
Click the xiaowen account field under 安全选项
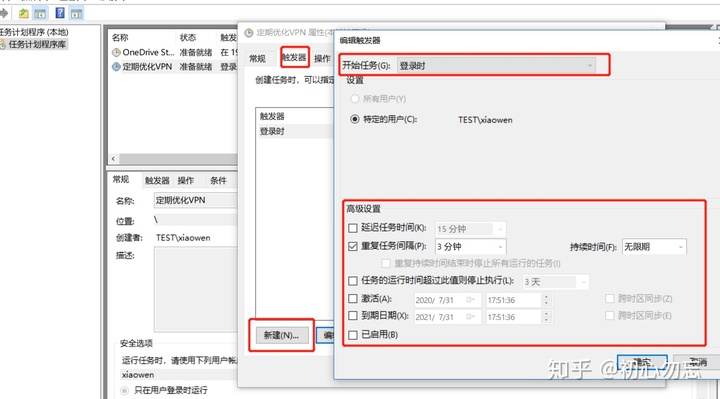point(179,375)
